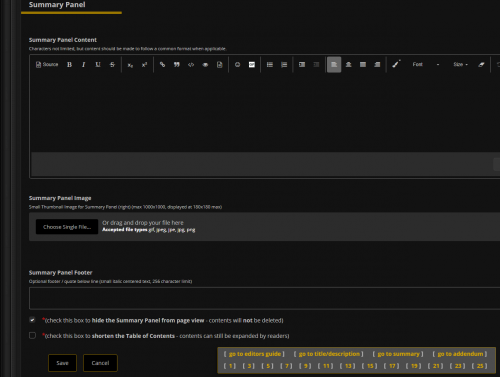500x377 pixels.
Task: Justify the text with the block align icon
Action: pyautogui.click(x=363, y=65)
